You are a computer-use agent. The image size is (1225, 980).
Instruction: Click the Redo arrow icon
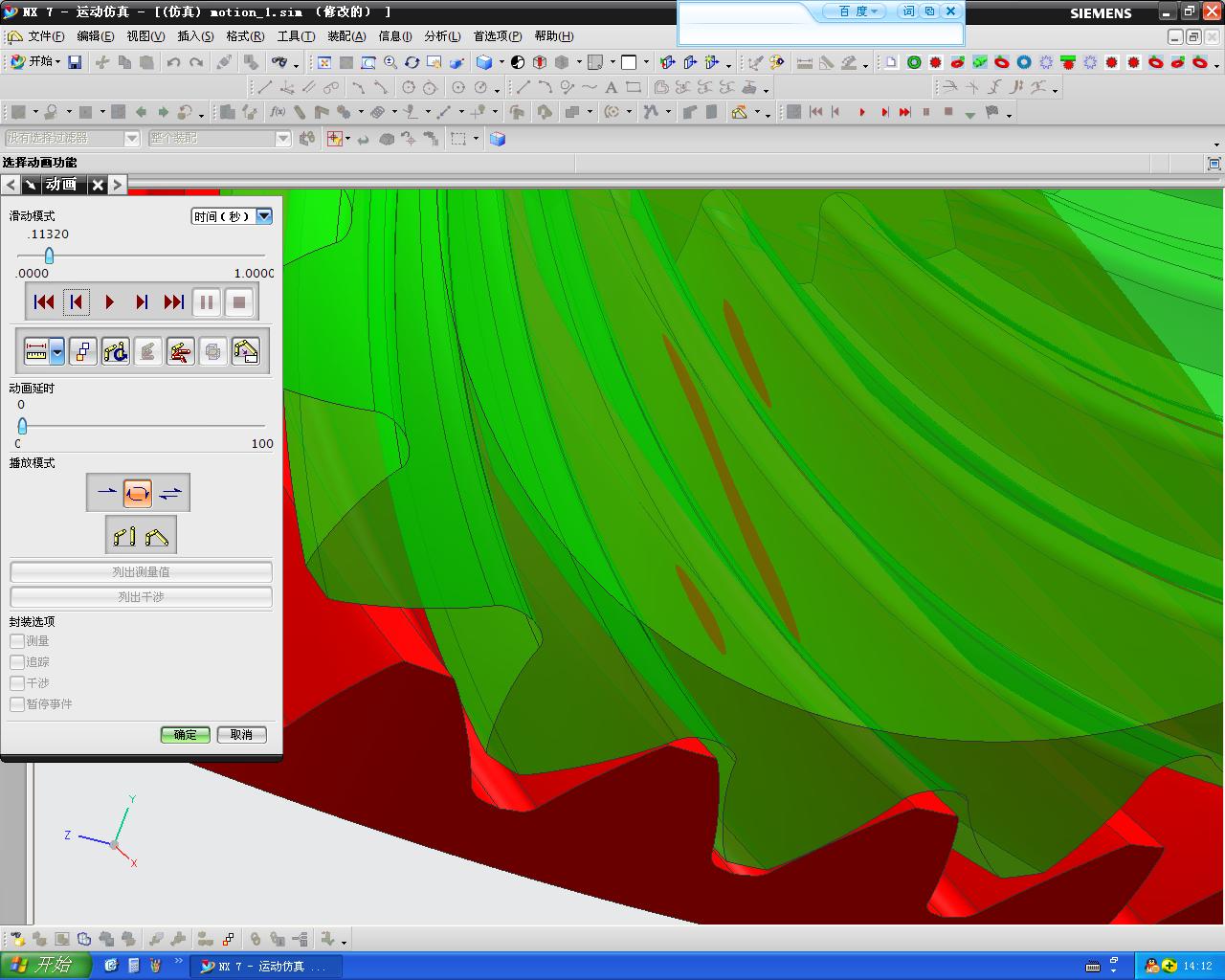click(196, 62)
